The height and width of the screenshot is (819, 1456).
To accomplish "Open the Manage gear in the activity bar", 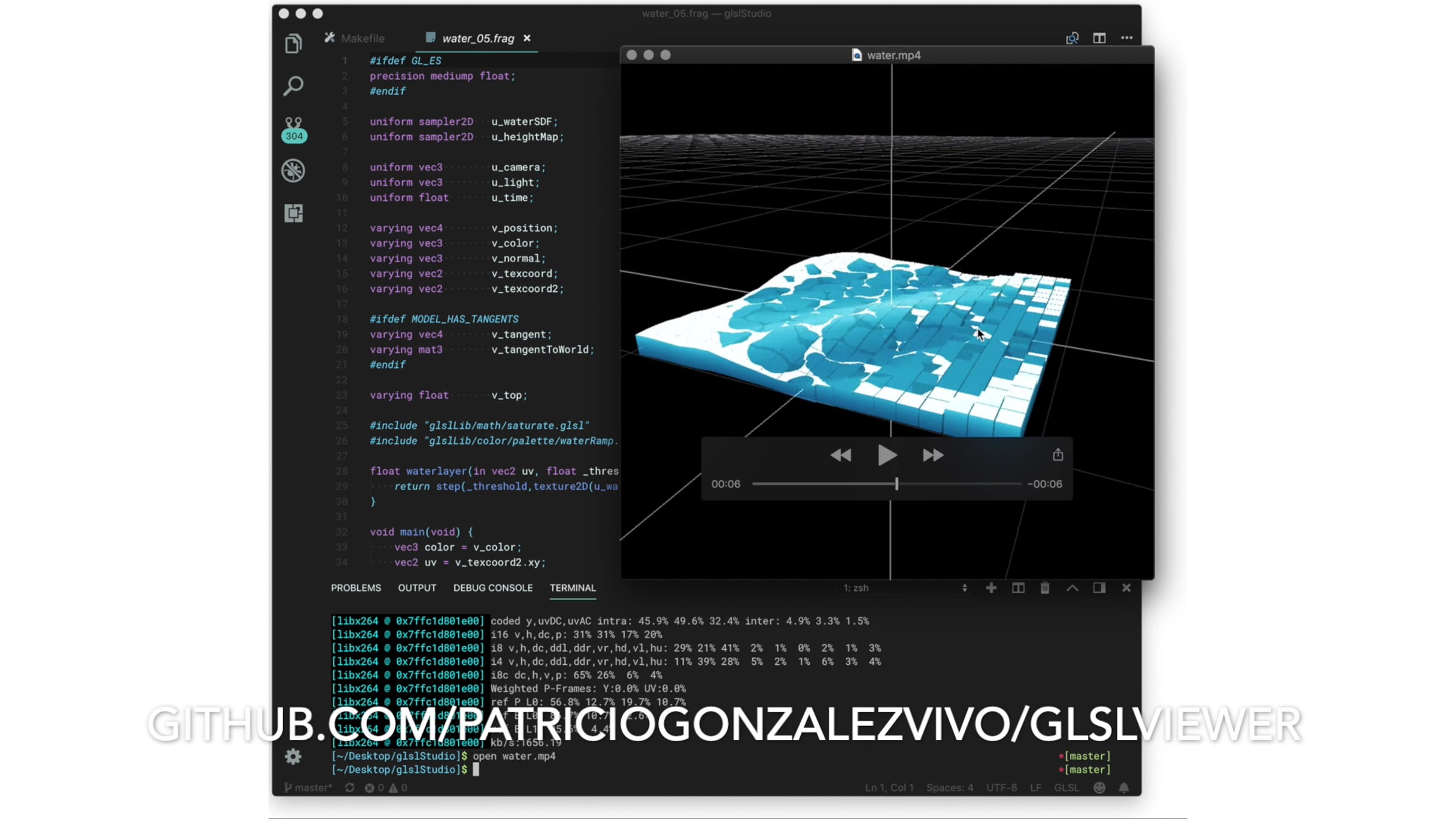I will coord(293,756).
